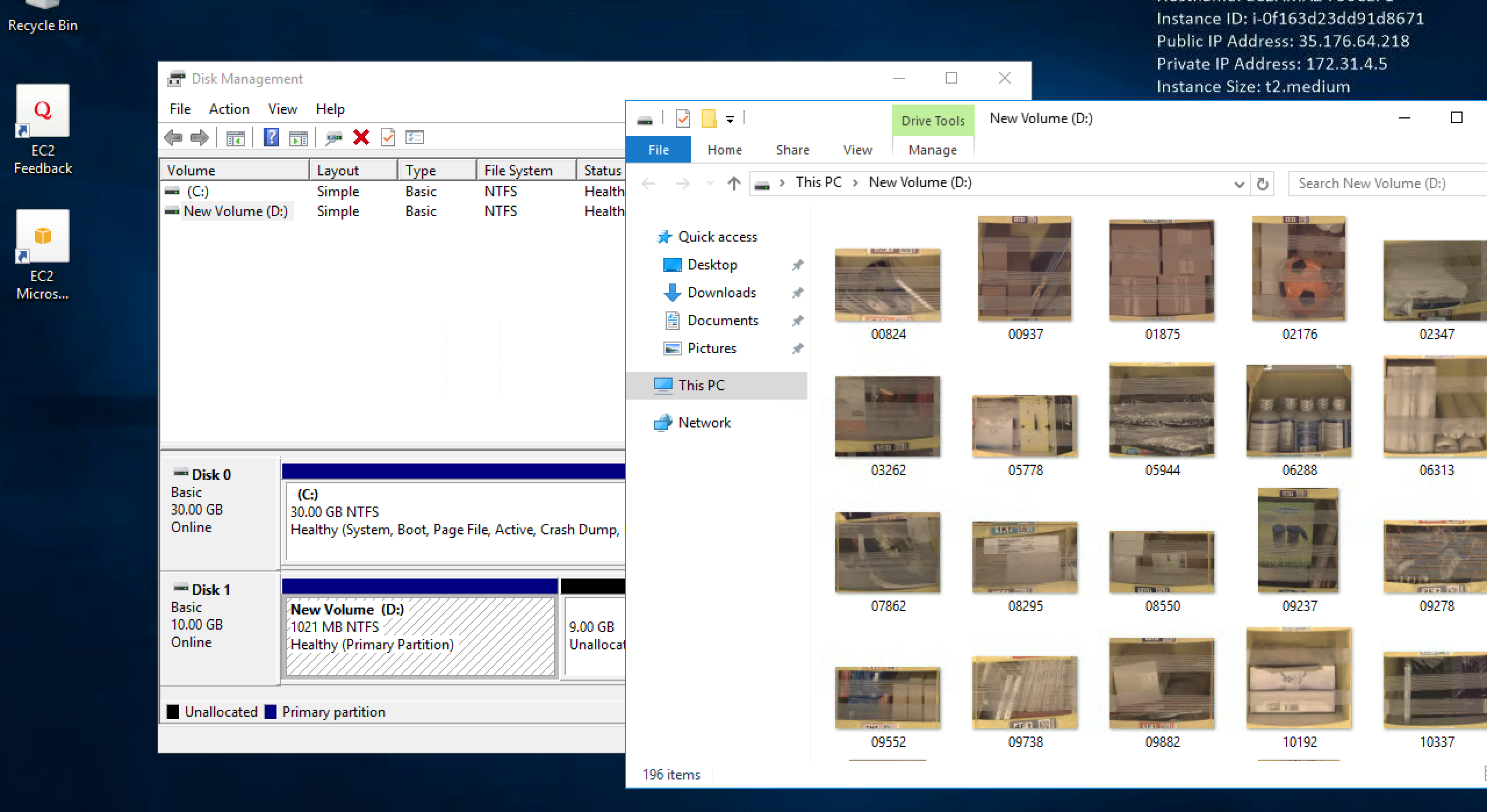Sort by Volume column header

(235, 171)
